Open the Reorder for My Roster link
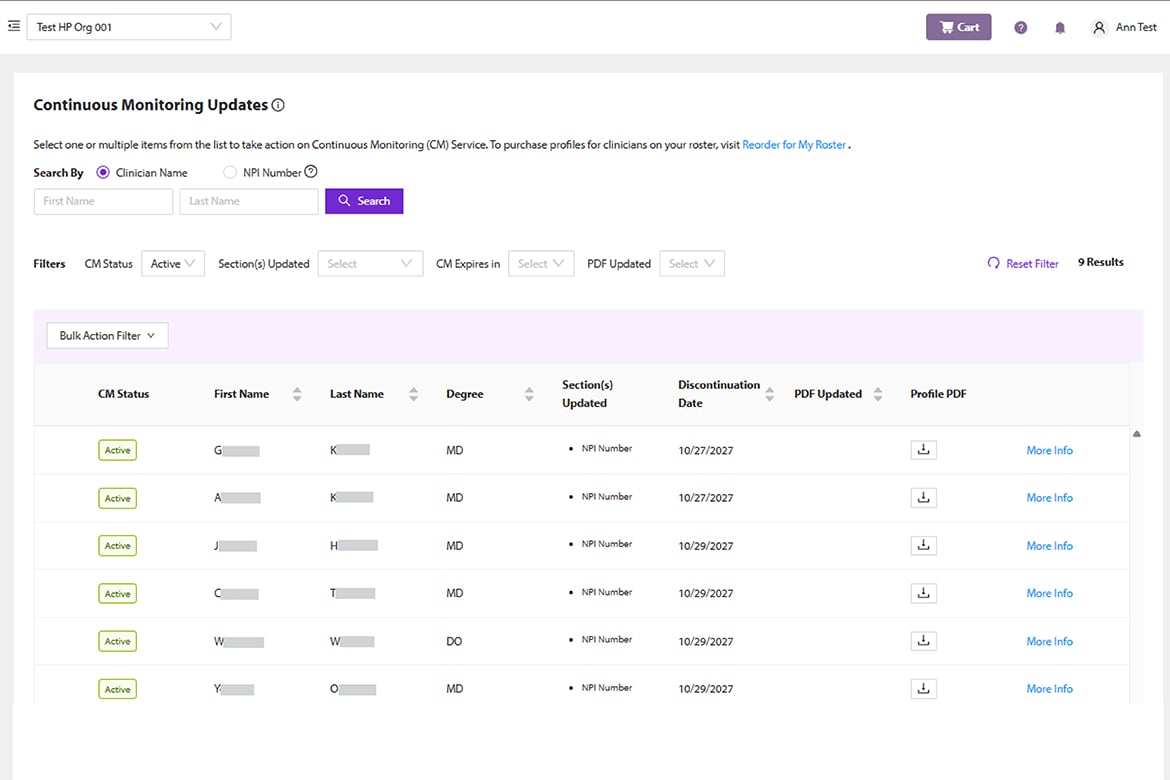This screenshot has height=780, width=1170. pos(794,145)
